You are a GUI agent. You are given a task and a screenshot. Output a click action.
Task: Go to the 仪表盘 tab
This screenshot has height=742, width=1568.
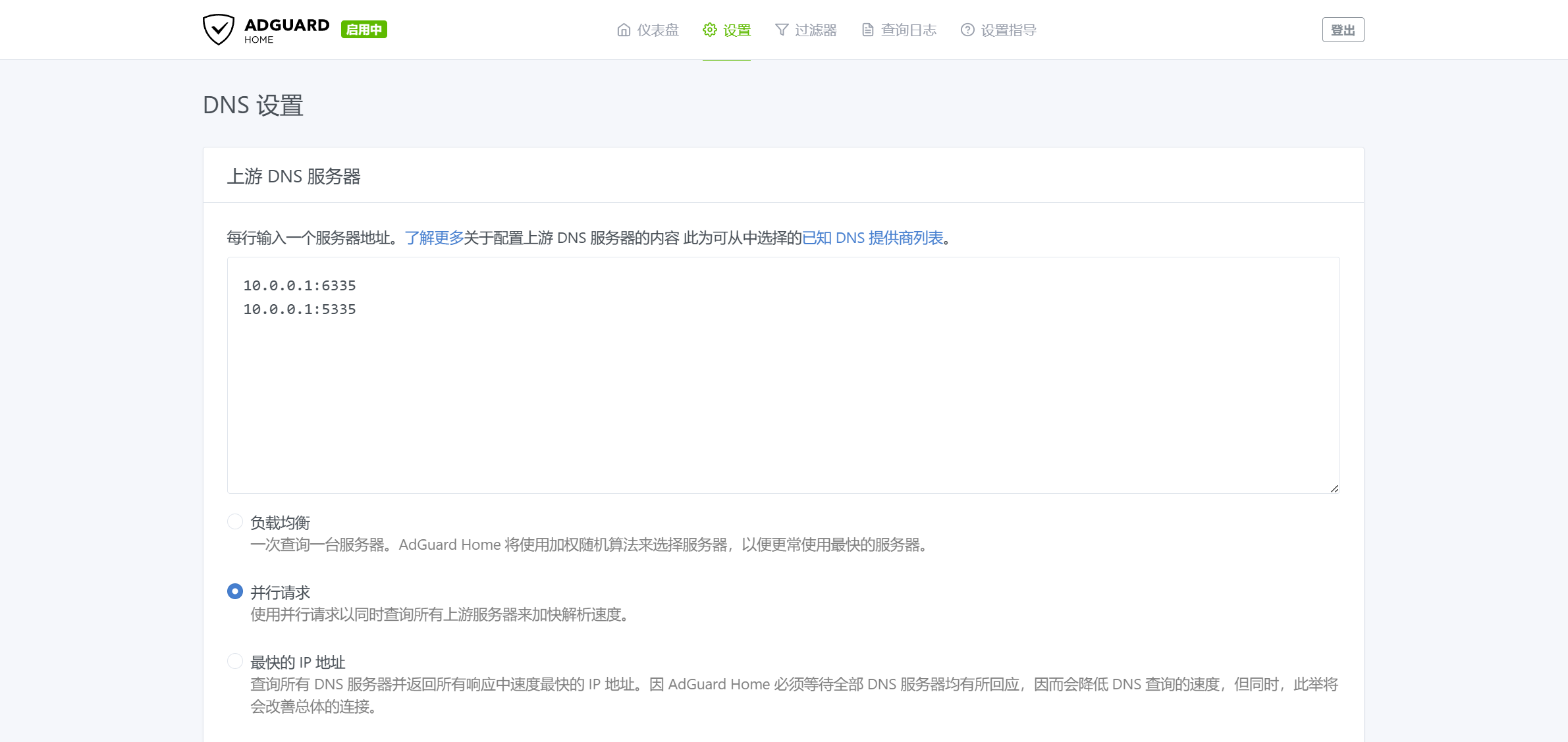point(657,30)
